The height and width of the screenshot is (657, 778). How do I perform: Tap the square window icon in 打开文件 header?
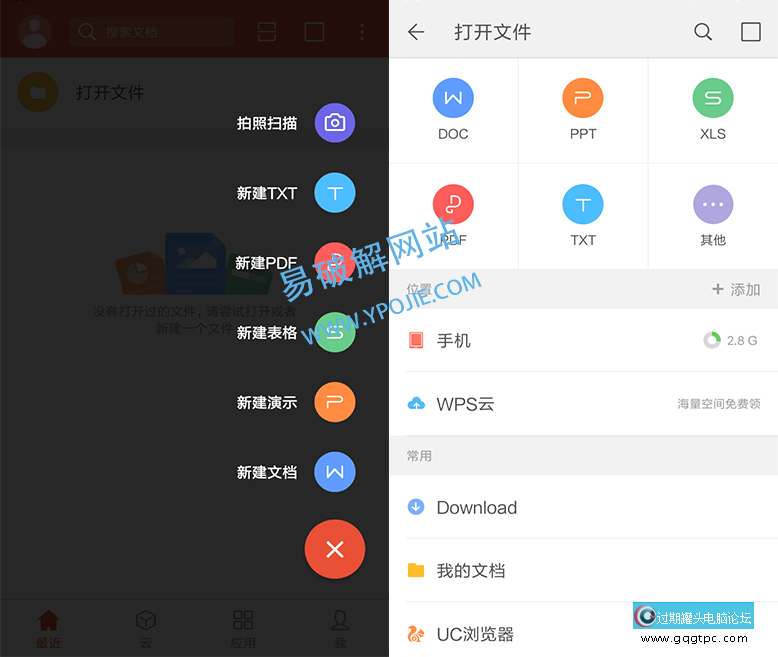(751, 32)
